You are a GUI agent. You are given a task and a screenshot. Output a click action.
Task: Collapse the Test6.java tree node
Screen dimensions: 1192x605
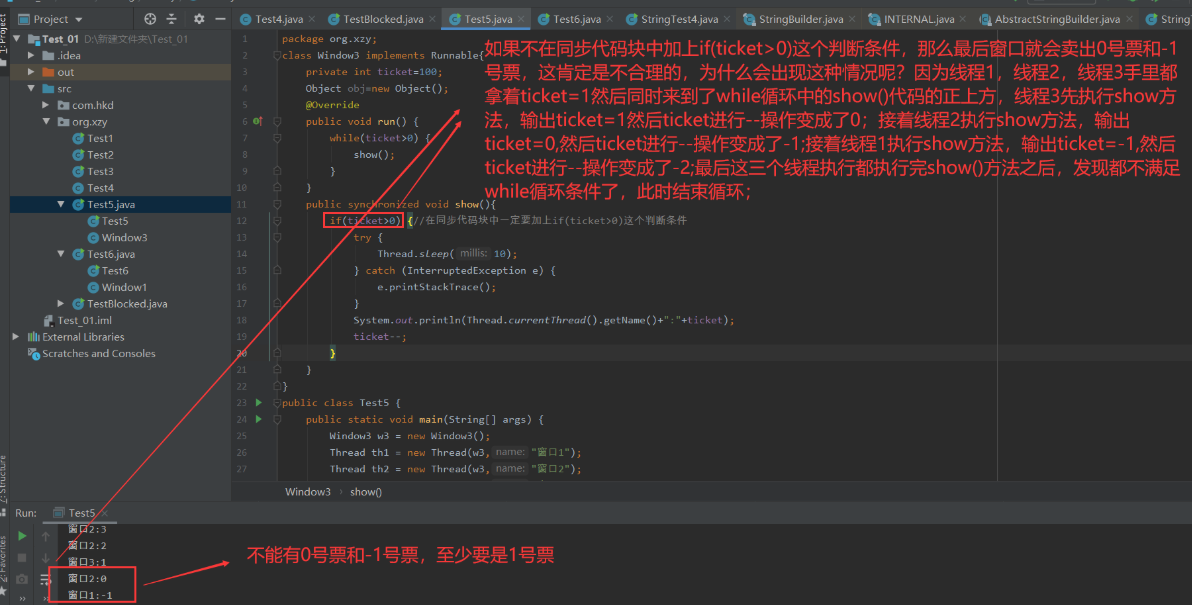point(61,254)
